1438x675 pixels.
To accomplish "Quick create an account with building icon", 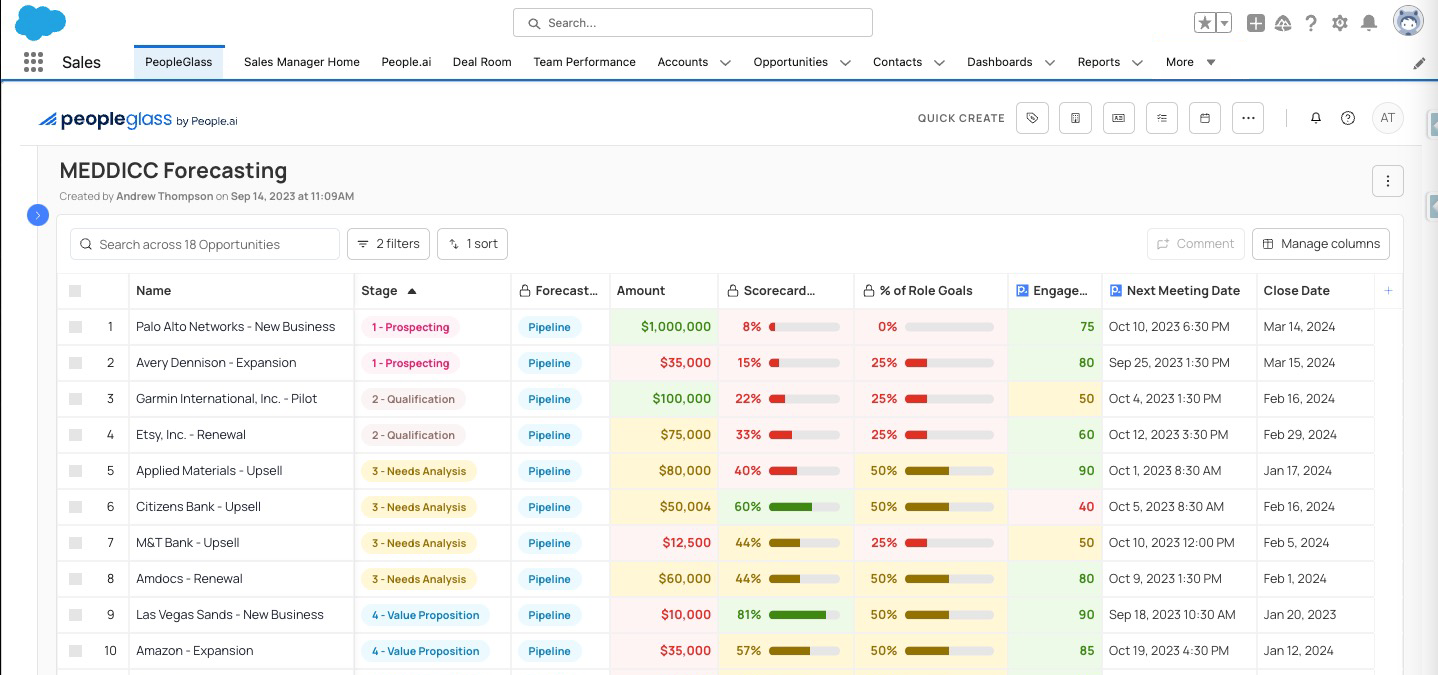I will [1075, 118].
